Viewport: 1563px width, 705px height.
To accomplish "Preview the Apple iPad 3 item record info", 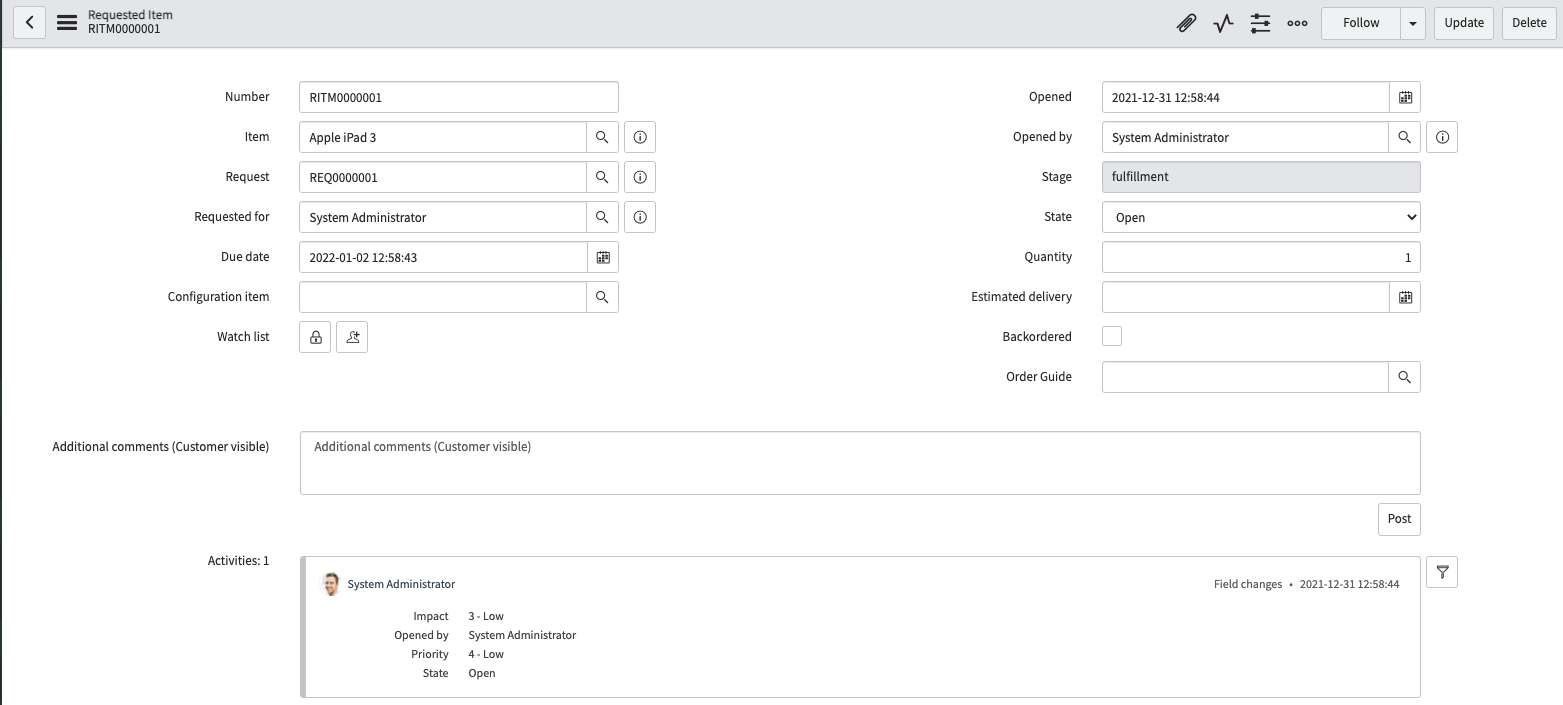I will pyautogui.click(x=640, y=137).
